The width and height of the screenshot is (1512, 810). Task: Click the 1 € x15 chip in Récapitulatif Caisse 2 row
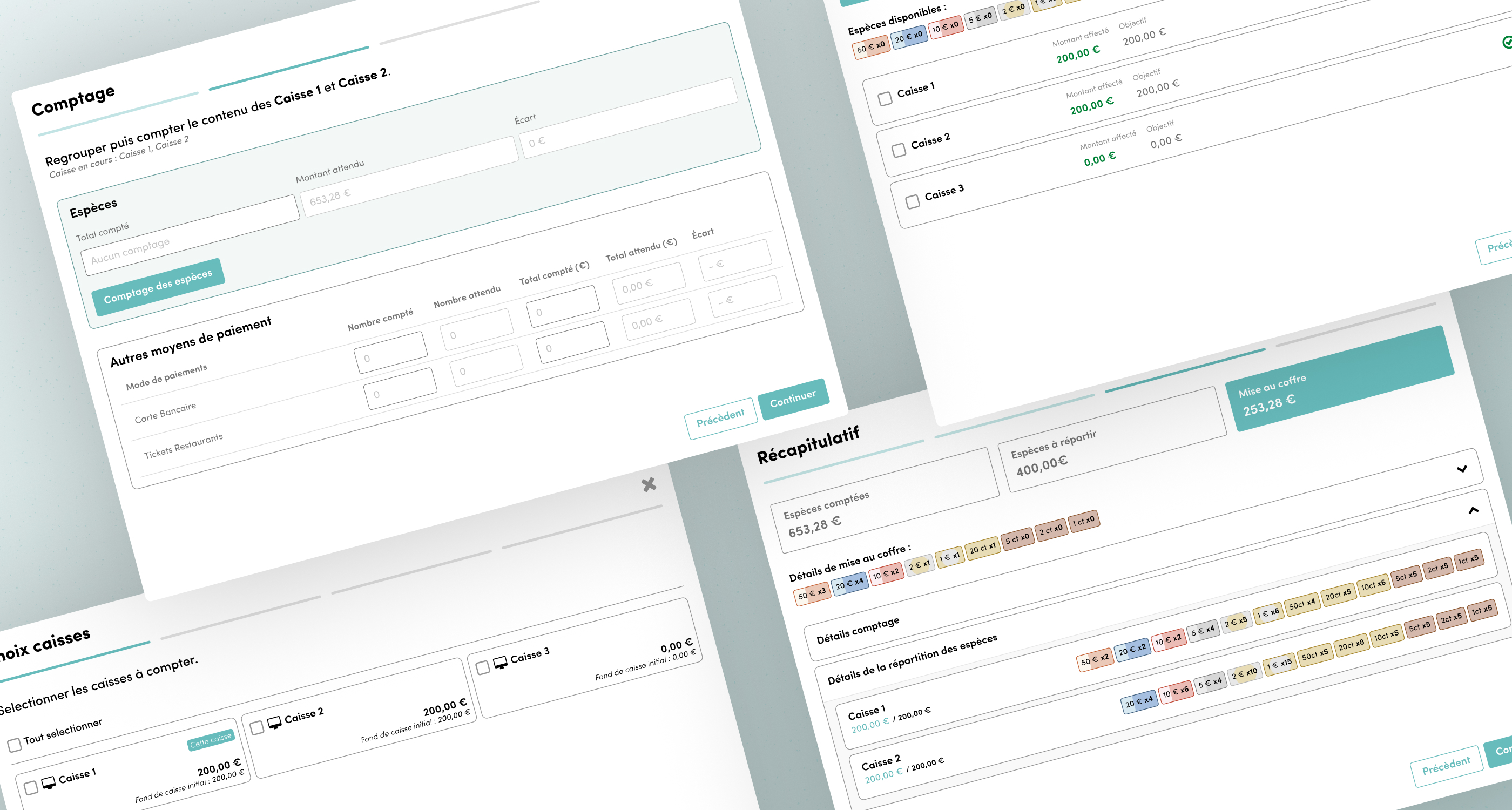pyautogui.click(x=1279, y=664)
